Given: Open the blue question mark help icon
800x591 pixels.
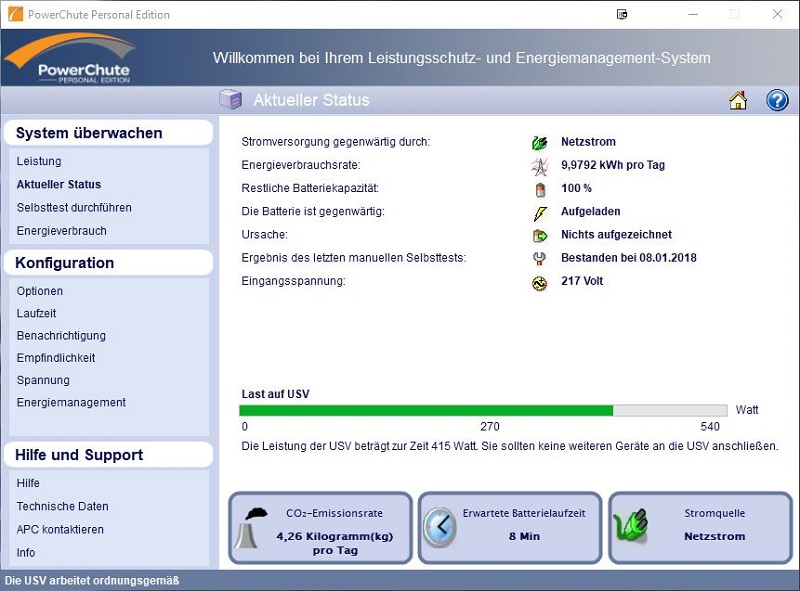Looking at the screenshot, I should (777, 100).
